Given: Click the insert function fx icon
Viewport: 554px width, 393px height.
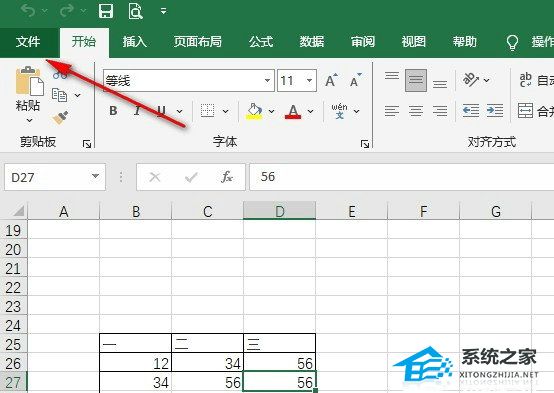Looking at the screenshot, I should [226, 177].
